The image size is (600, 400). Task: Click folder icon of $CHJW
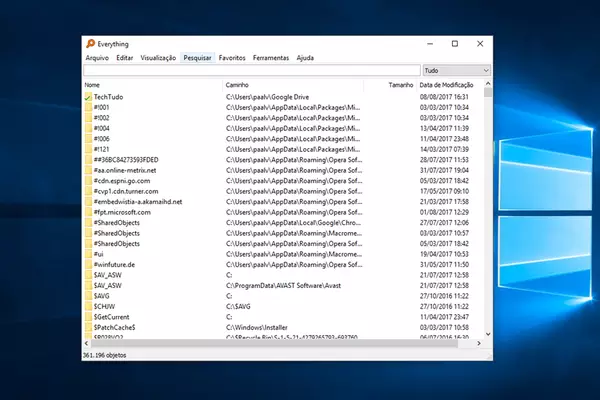tap(88, 307)
